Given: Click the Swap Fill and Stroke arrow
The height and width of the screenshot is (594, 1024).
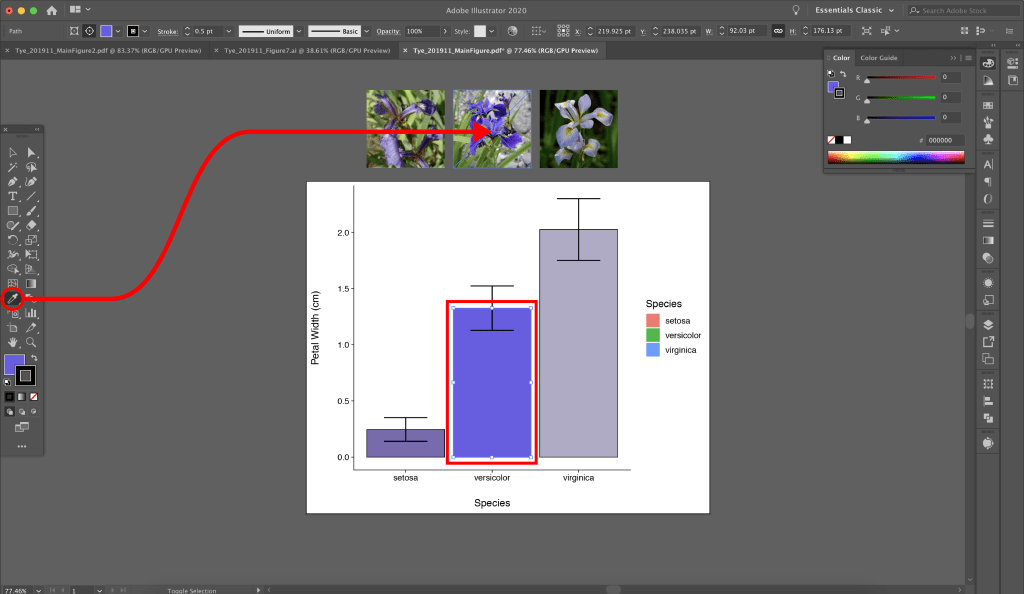Looking at the screenshot, I should tap(33, 357).
